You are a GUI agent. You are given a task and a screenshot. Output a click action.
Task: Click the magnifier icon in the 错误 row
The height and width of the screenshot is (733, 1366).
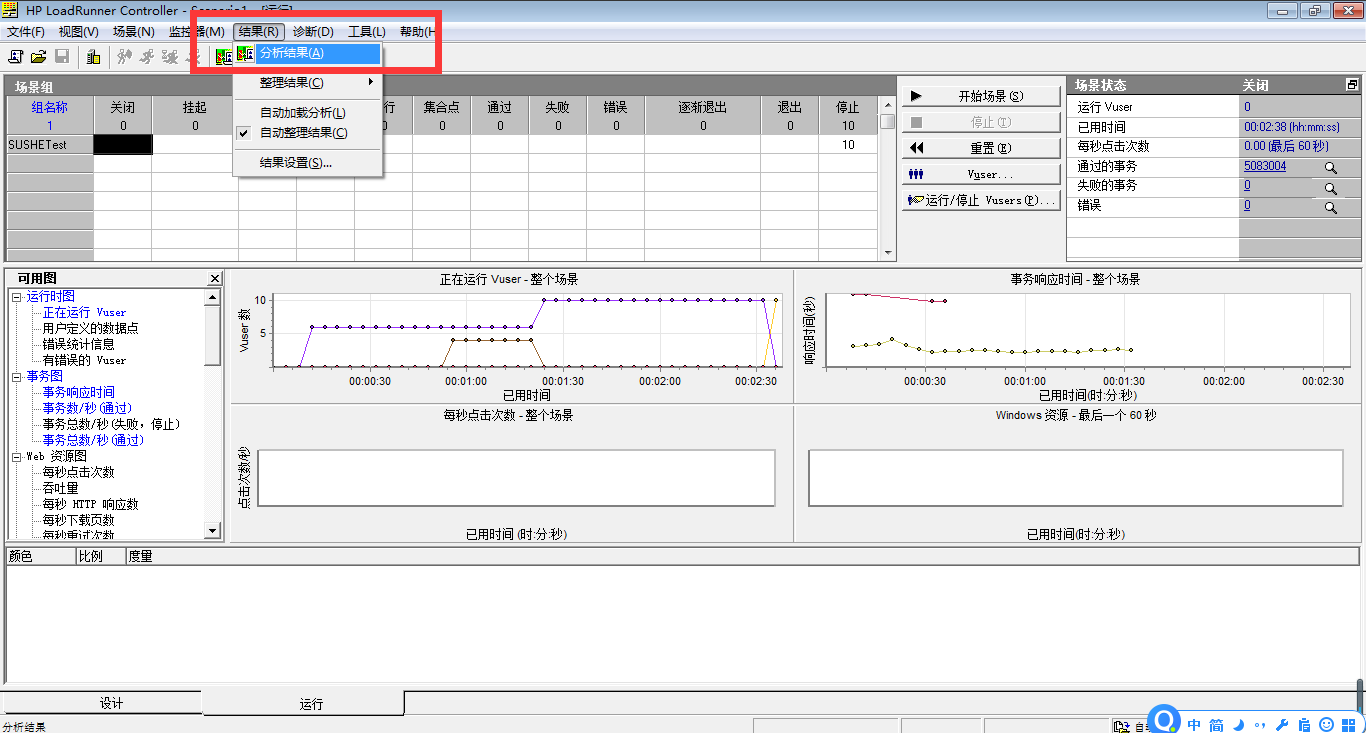[x=1331, y=207]
